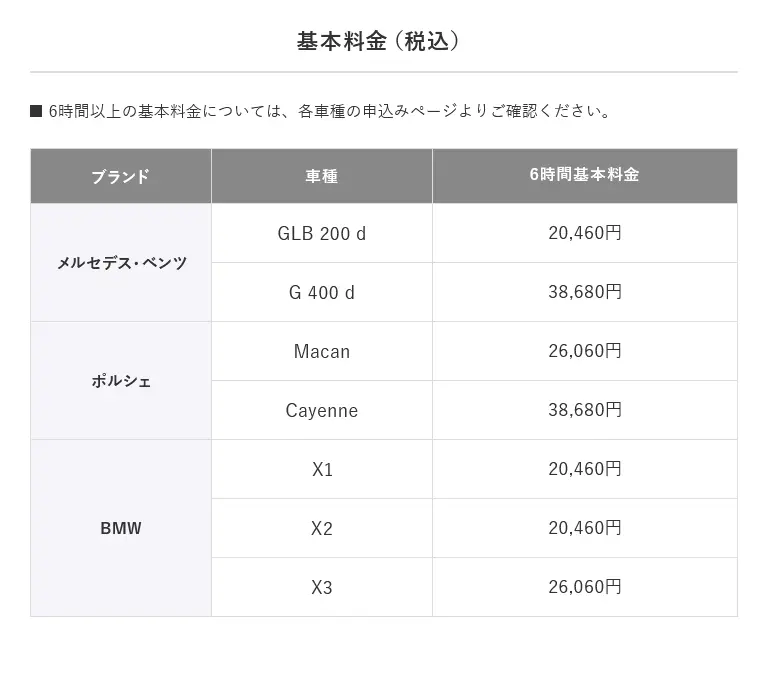Click the GLB 200 d price of 20,460円

click(584, 234)
